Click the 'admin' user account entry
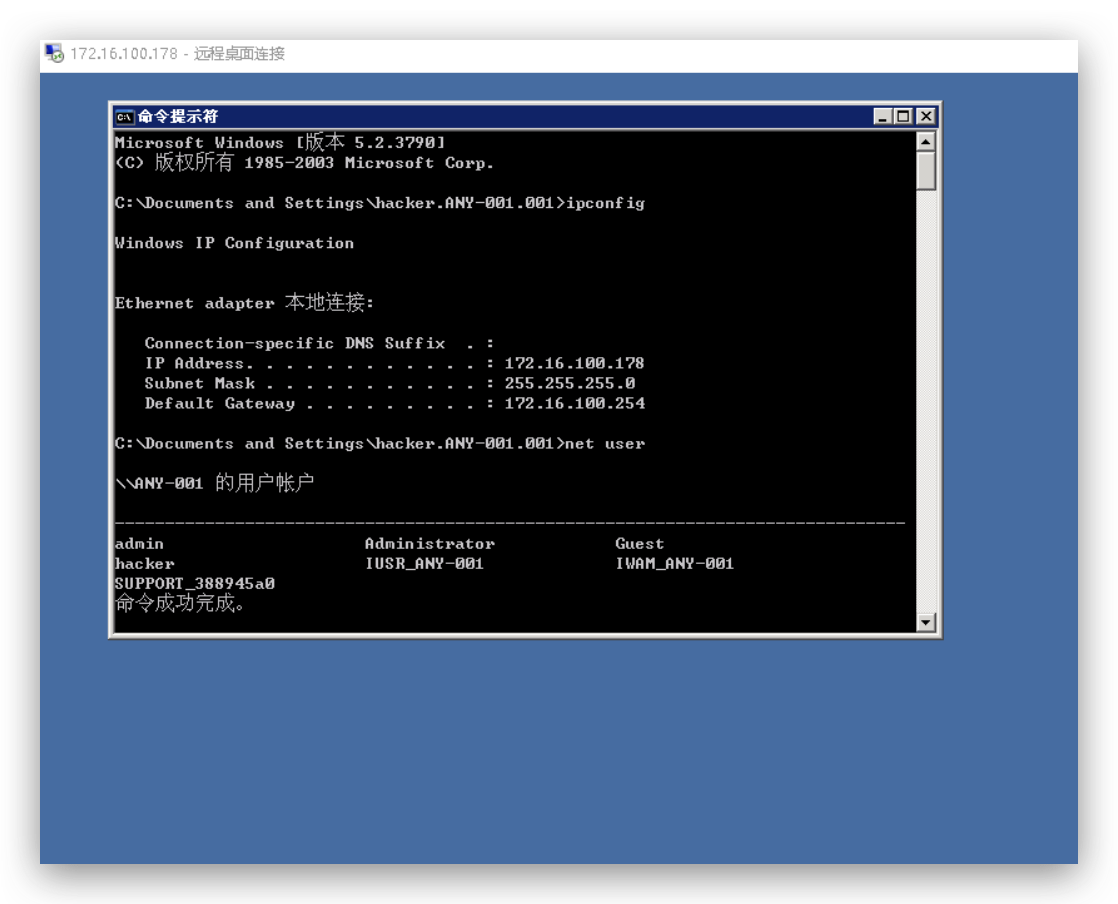The width and height of the screenshot is (1118, 904). click(x=140, y=543)
